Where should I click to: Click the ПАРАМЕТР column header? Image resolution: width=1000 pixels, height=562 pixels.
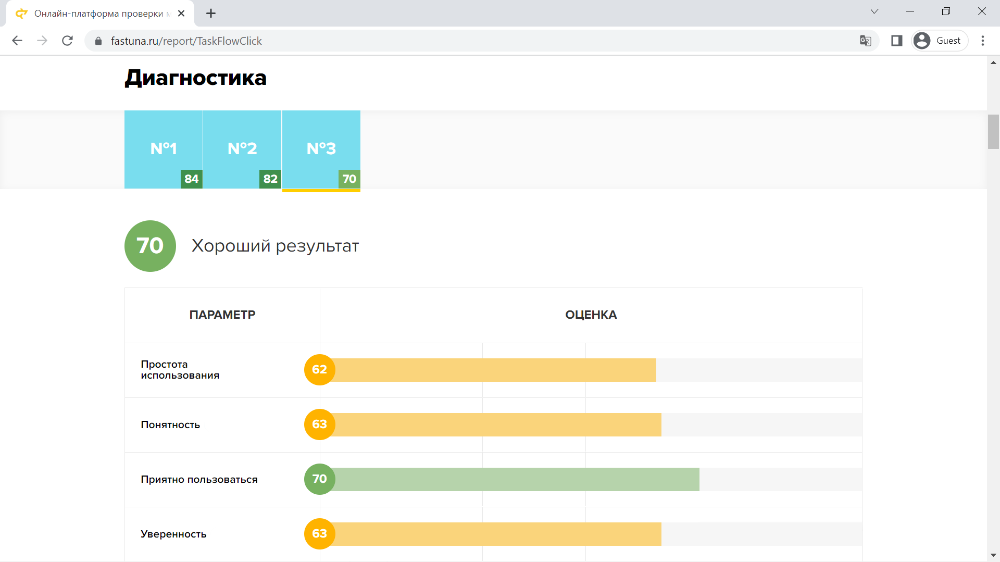222,314
